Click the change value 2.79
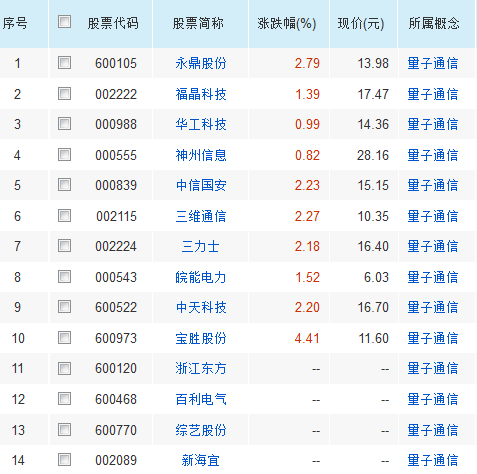Image resolution: width=477 pixels, height=474 pixels. coord(307,63)
